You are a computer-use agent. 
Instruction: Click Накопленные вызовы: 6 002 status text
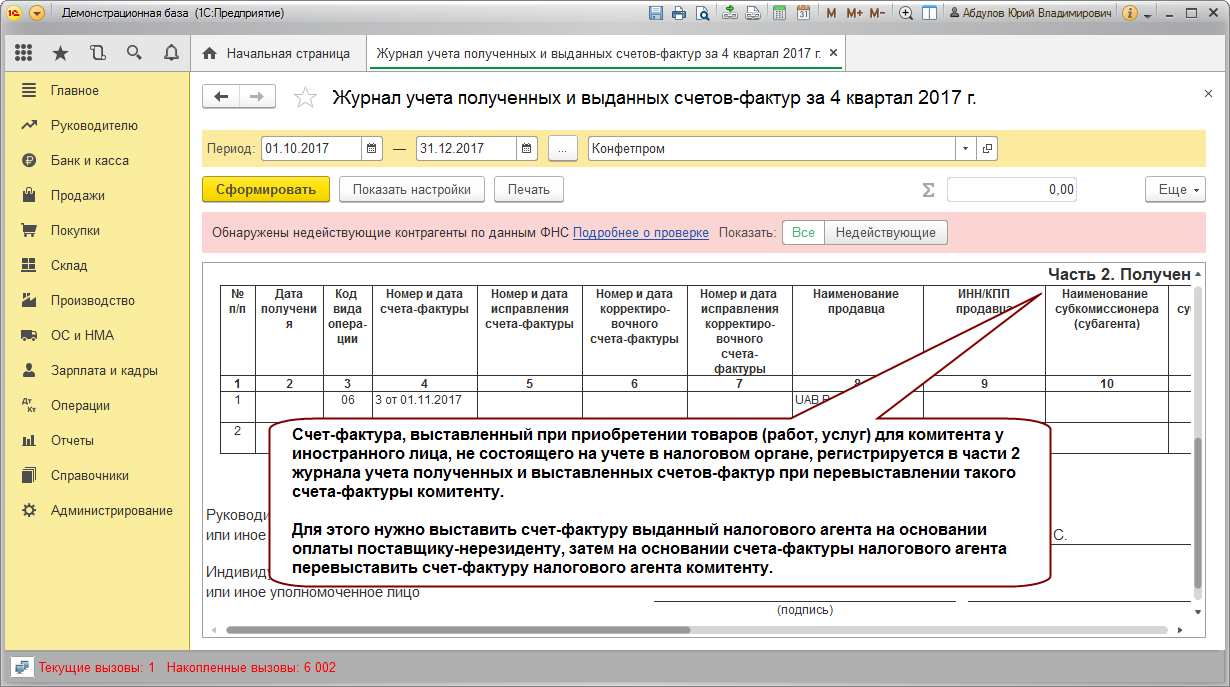click(x=252, y=666)
